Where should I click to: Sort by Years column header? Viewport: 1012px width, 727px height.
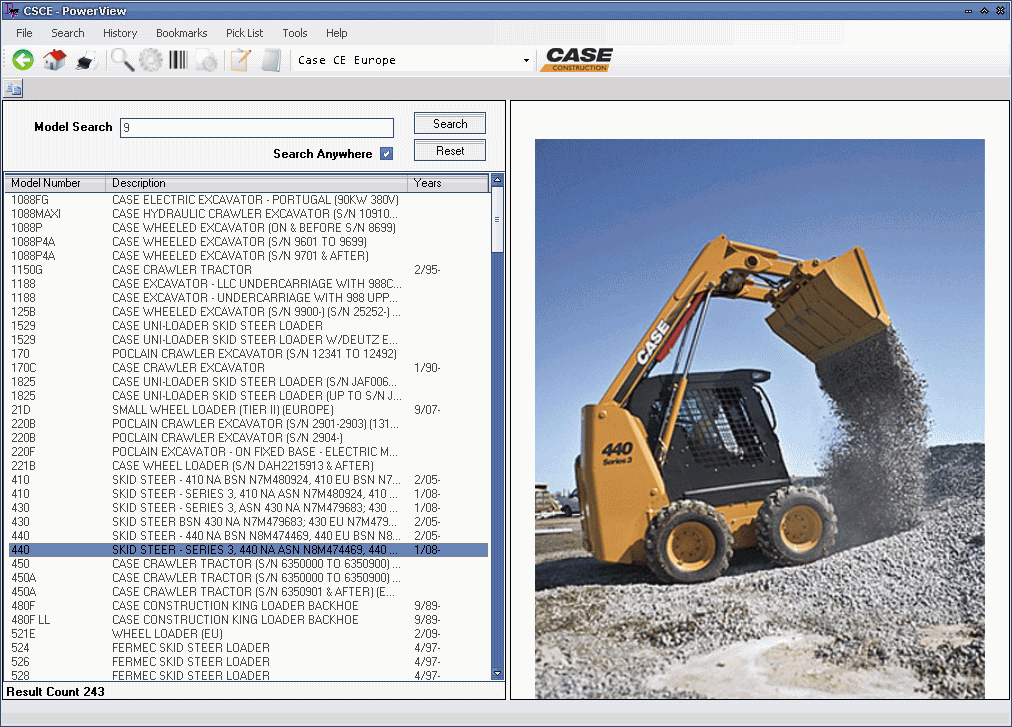448,183
